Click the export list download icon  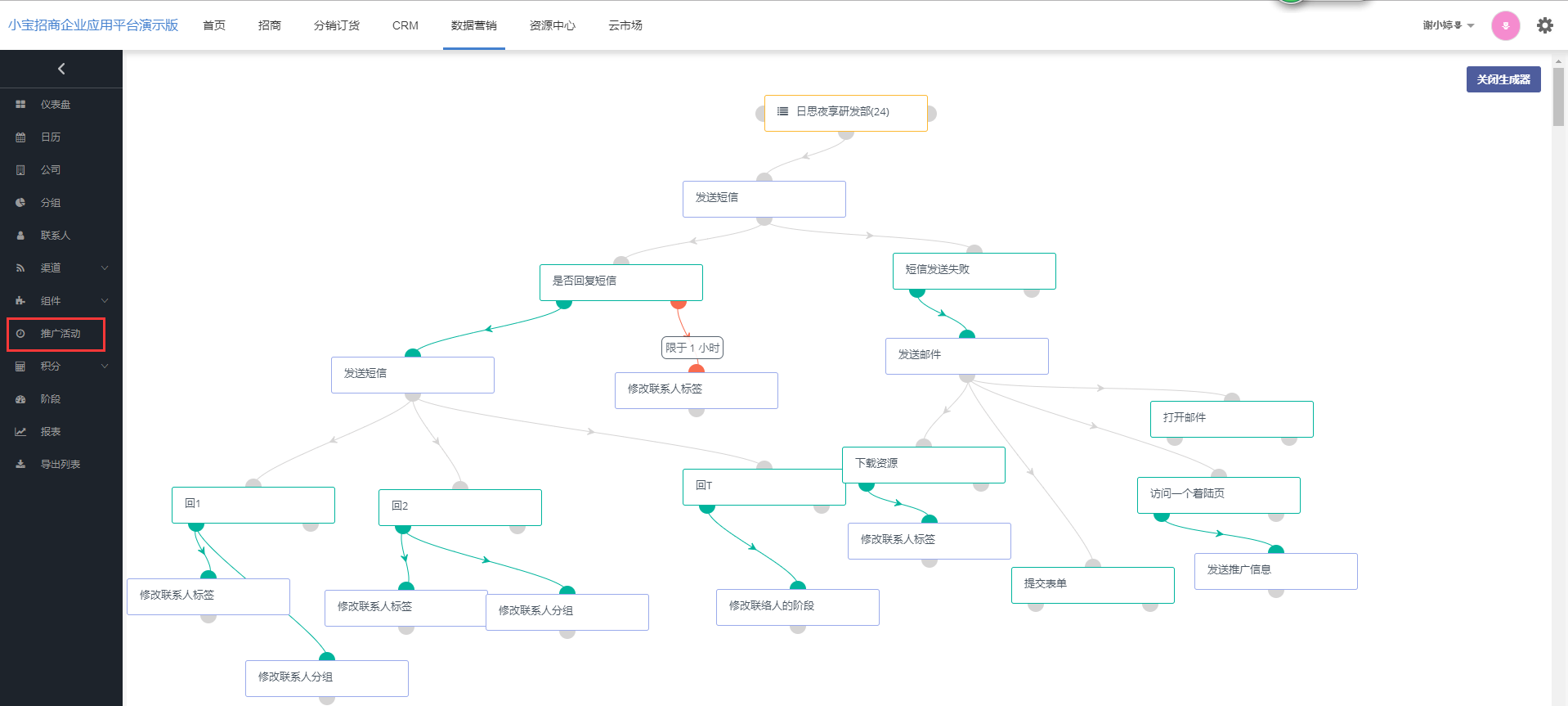tap(20, 465)
